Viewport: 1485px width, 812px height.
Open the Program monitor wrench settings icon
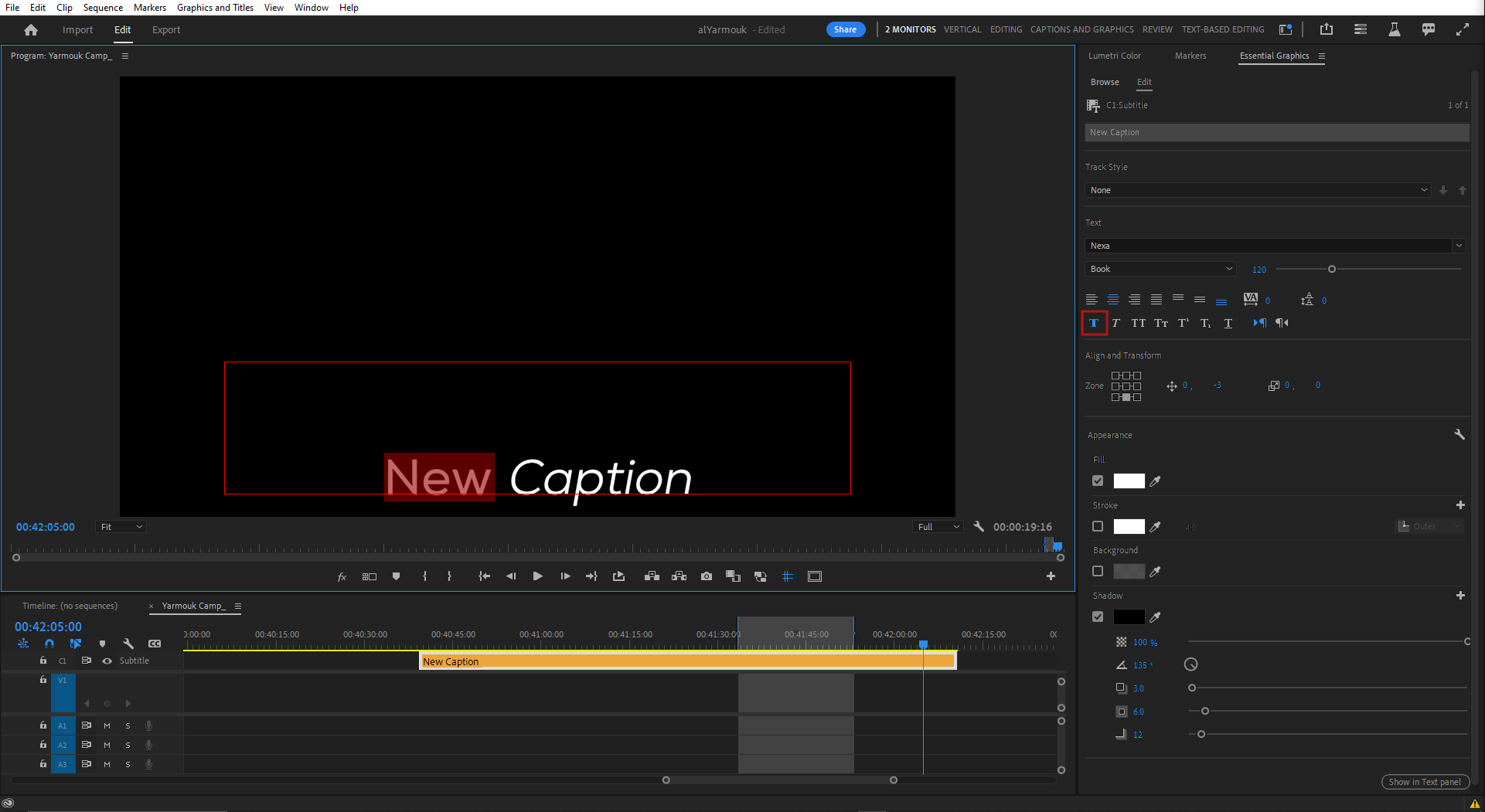(x=978, y=526)
